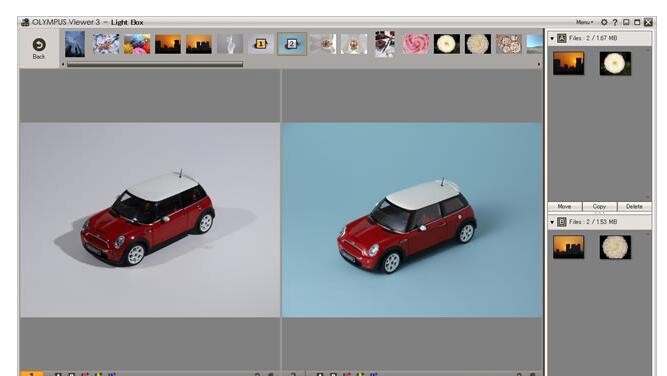Image resolution: width=667 pixels, height=376 pixels.
Task: Select the cream dahlia filmstrip thumbnail
Action: click(478, 44)
